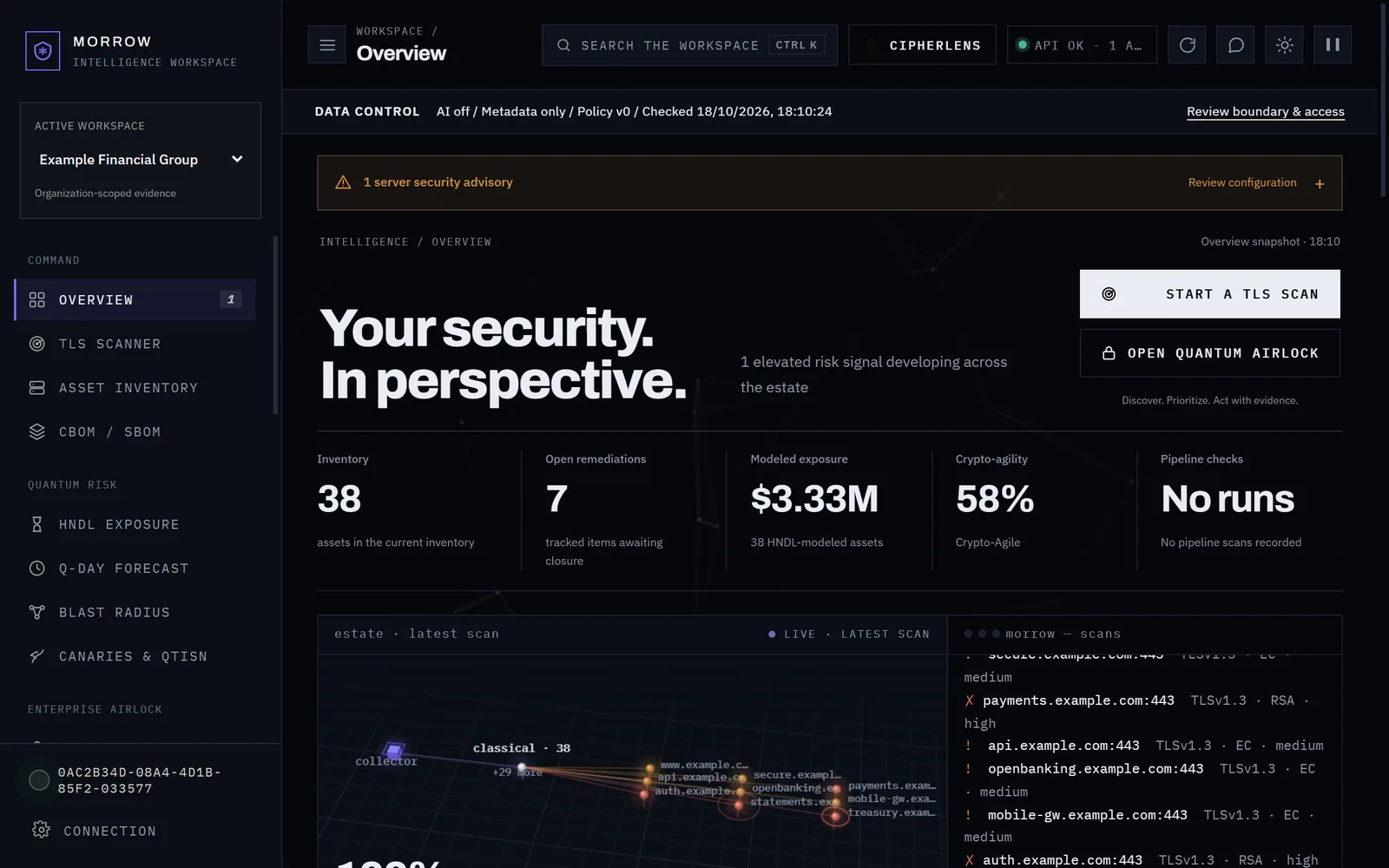This screenshot has height=868, width=1389.
Task: Toggle light theme with sun icon
Action: [x=1284, y=45]
